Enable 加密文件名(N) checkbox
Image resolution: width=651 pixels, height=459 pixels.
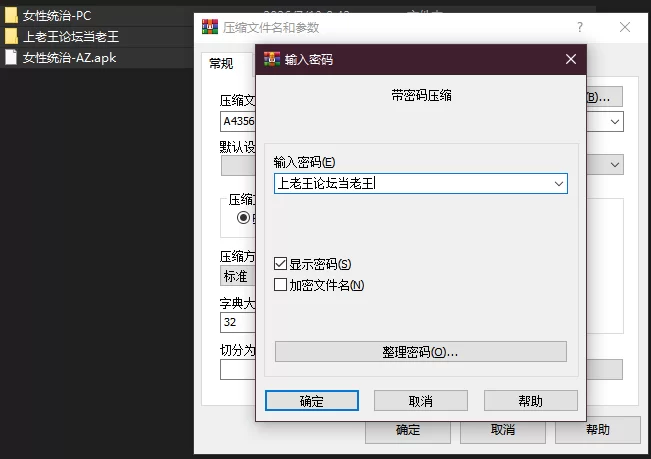[280, 285]
